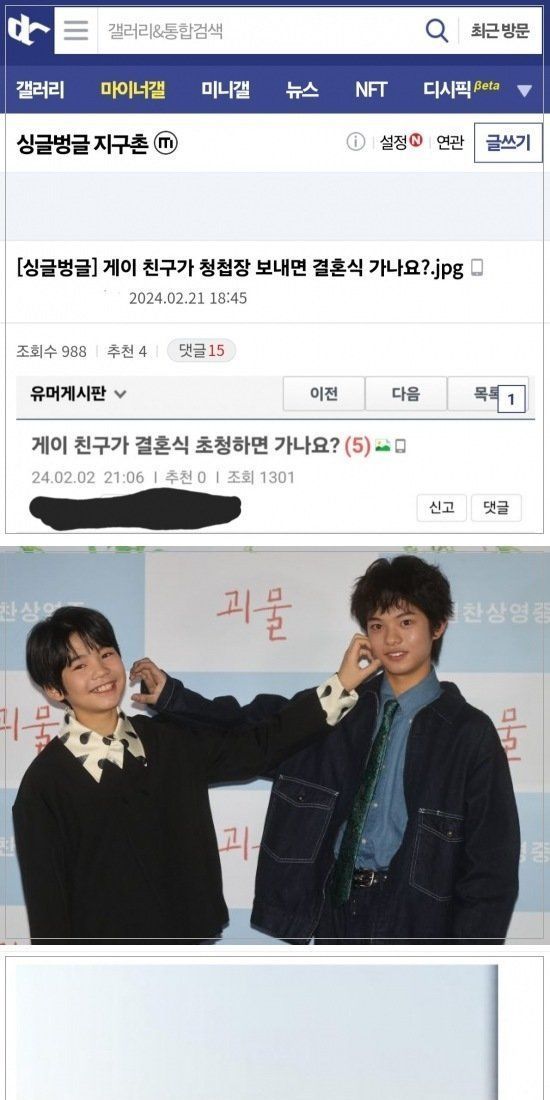Click the 갤러리&통합검색 search field
The image size is (550, 1100).
(x=260, y=31)
